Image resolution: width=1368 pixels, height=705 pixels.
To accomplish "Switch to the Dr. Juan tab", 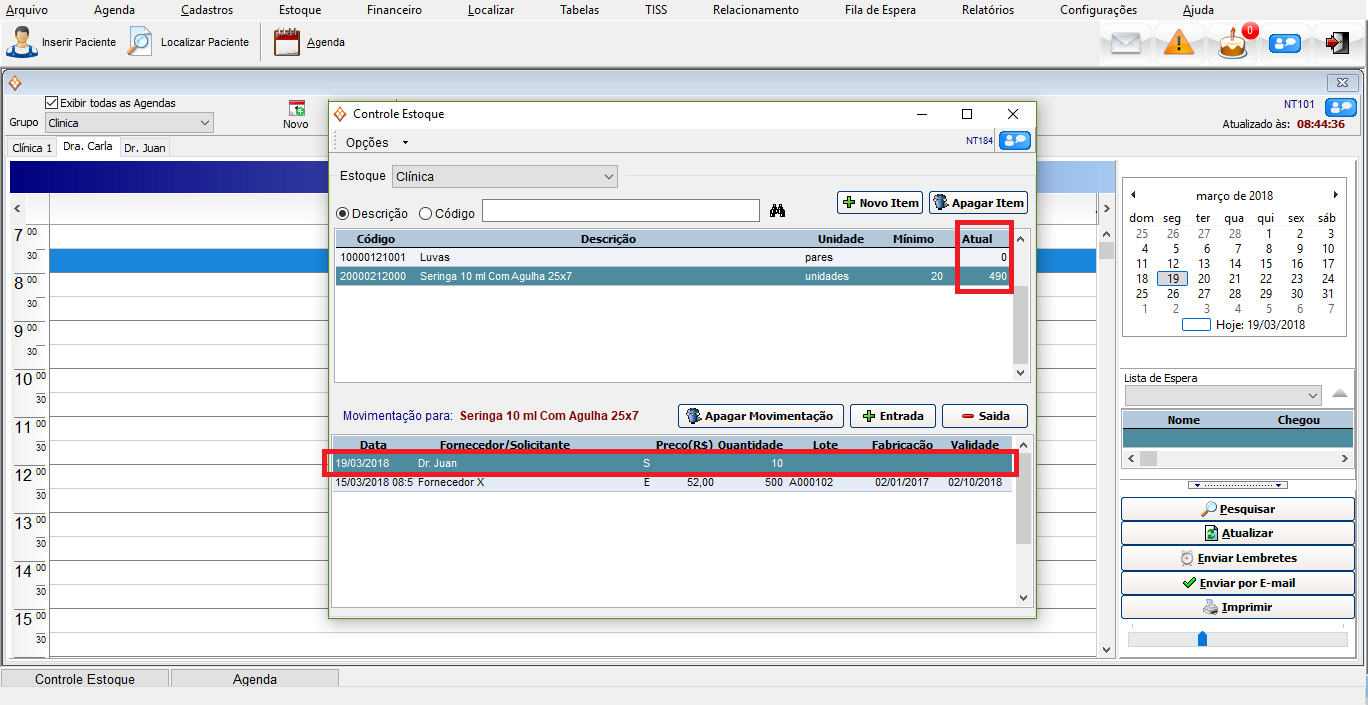I will click(145, 148).
